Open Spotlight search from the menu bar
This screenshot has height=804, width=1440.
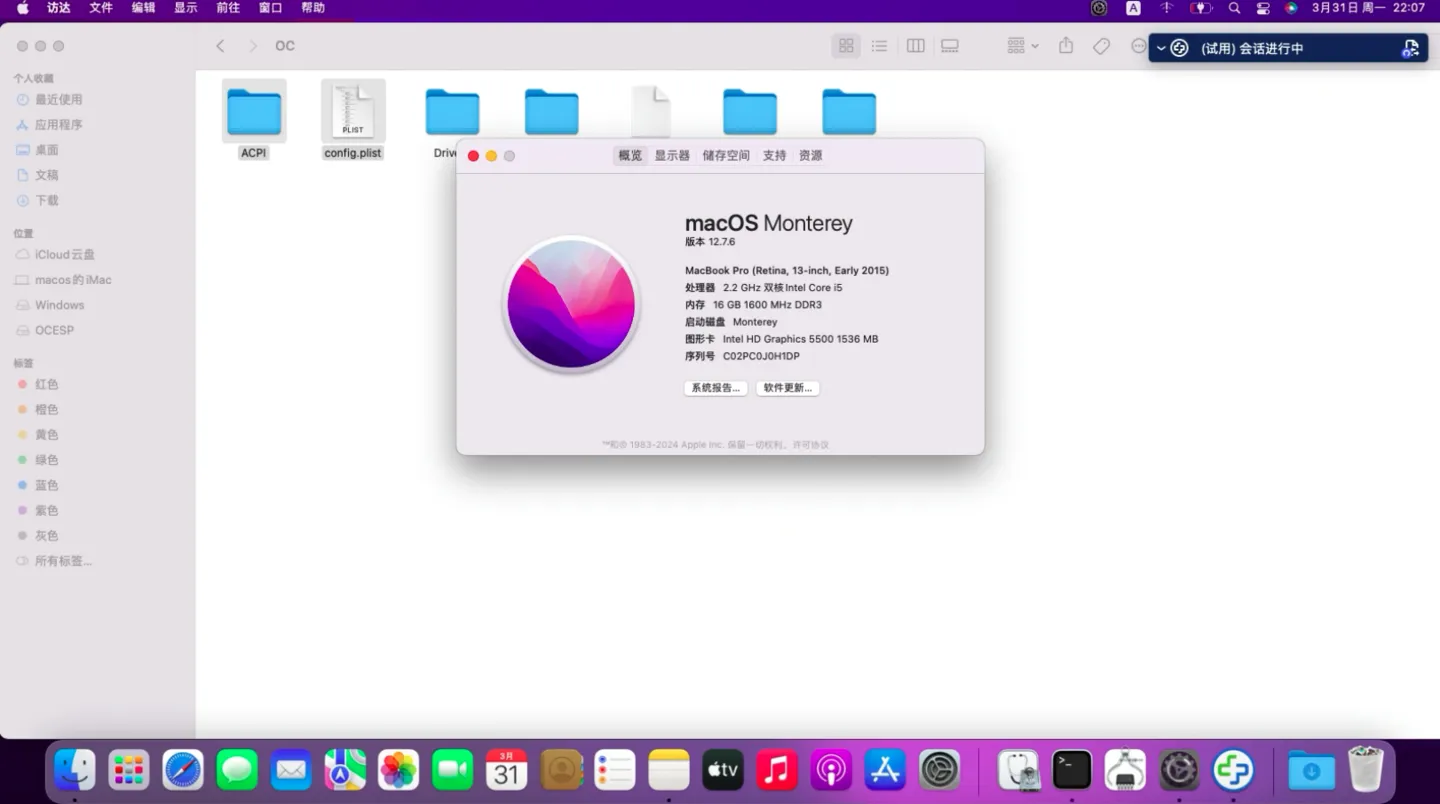(1234, 8)
